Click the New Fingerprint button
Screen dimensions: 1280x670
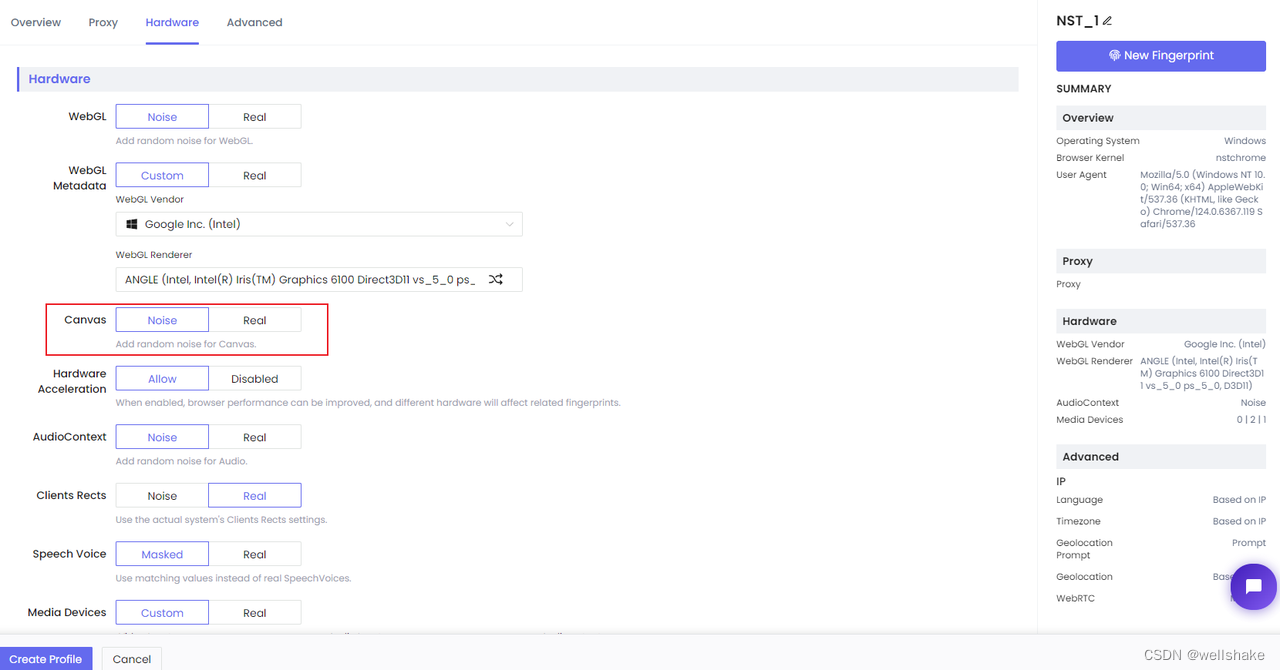point(1161,56)
